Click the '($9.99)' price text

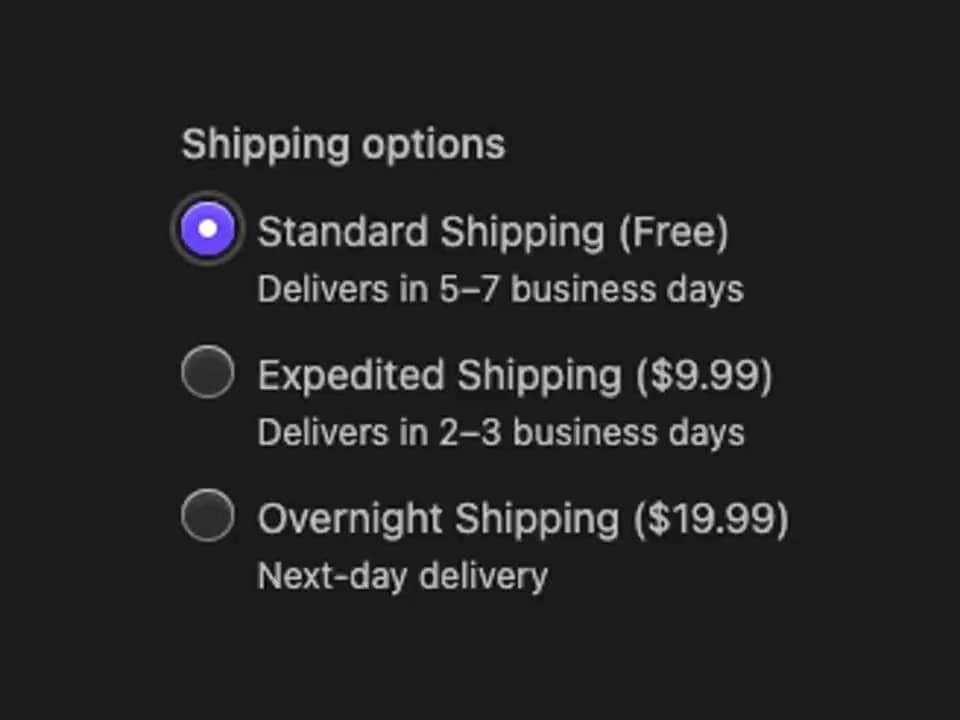tap(704, 376)
